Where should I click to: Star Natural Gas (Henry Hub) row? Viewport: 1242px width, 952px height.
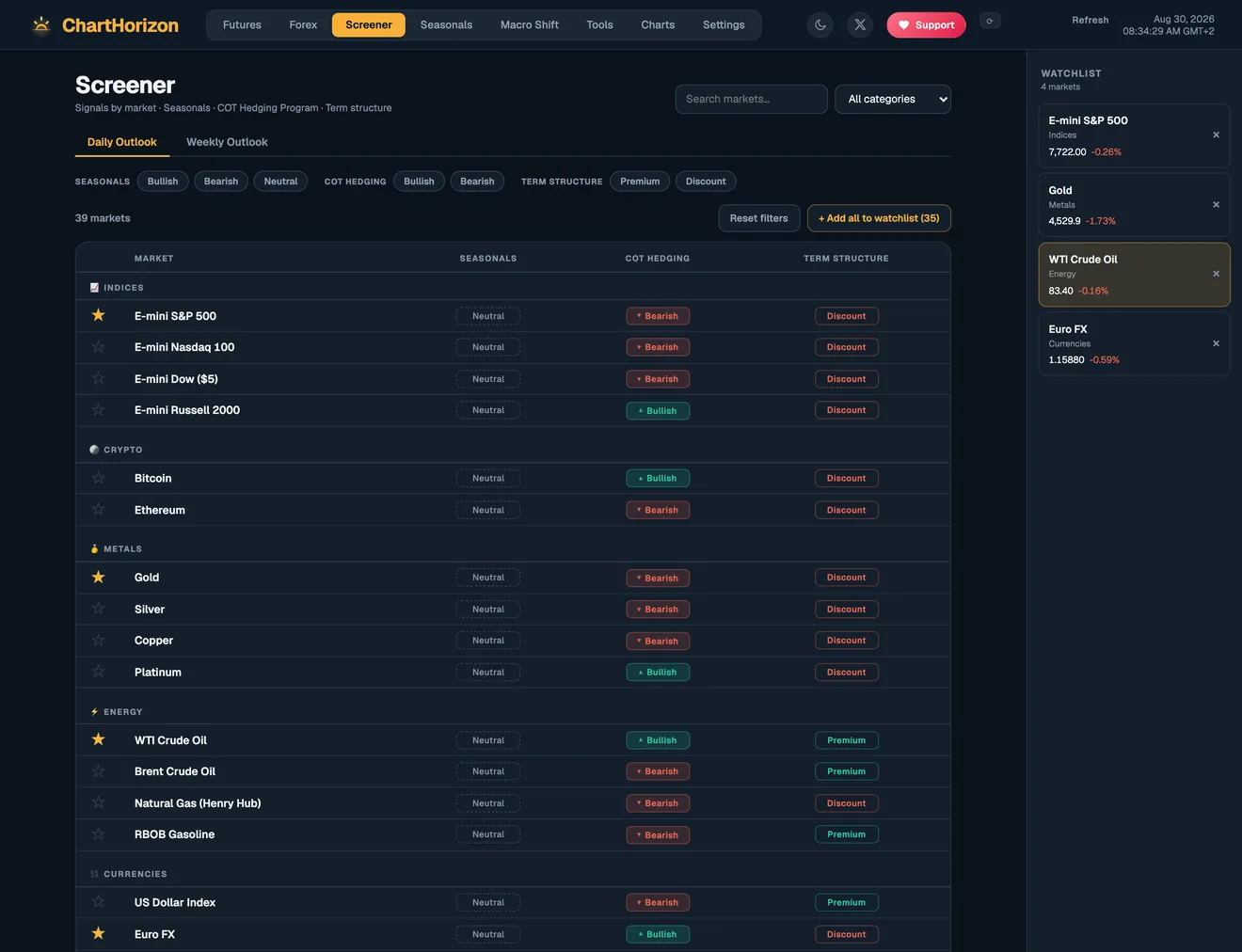pos(98,802)
